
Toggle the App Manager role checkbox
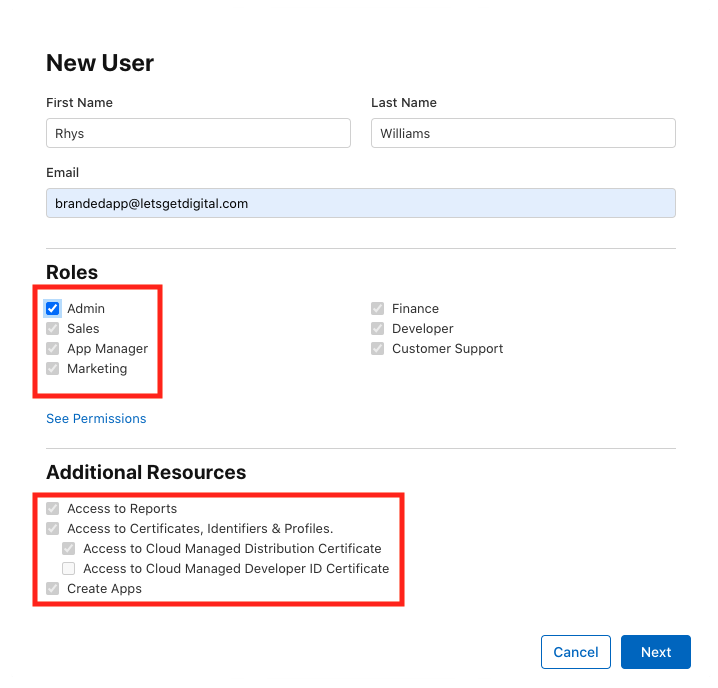pyautogui.click(x=53, y=349)
